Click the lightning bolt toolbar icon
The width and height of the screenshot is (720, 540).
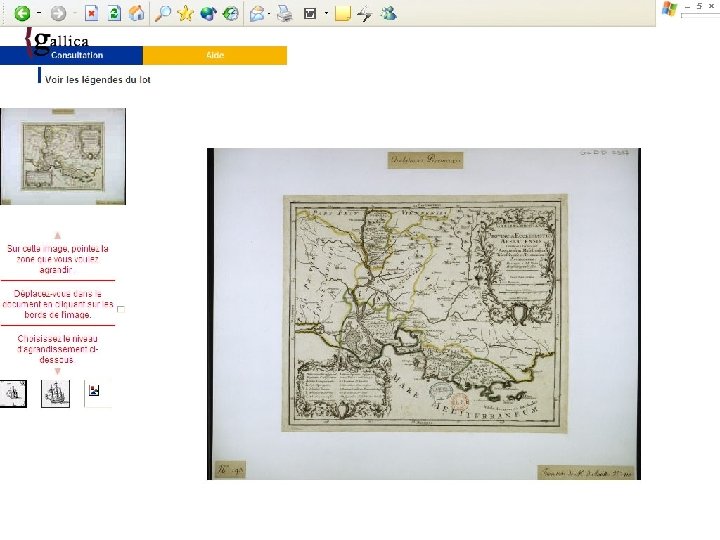pos(365,14)
